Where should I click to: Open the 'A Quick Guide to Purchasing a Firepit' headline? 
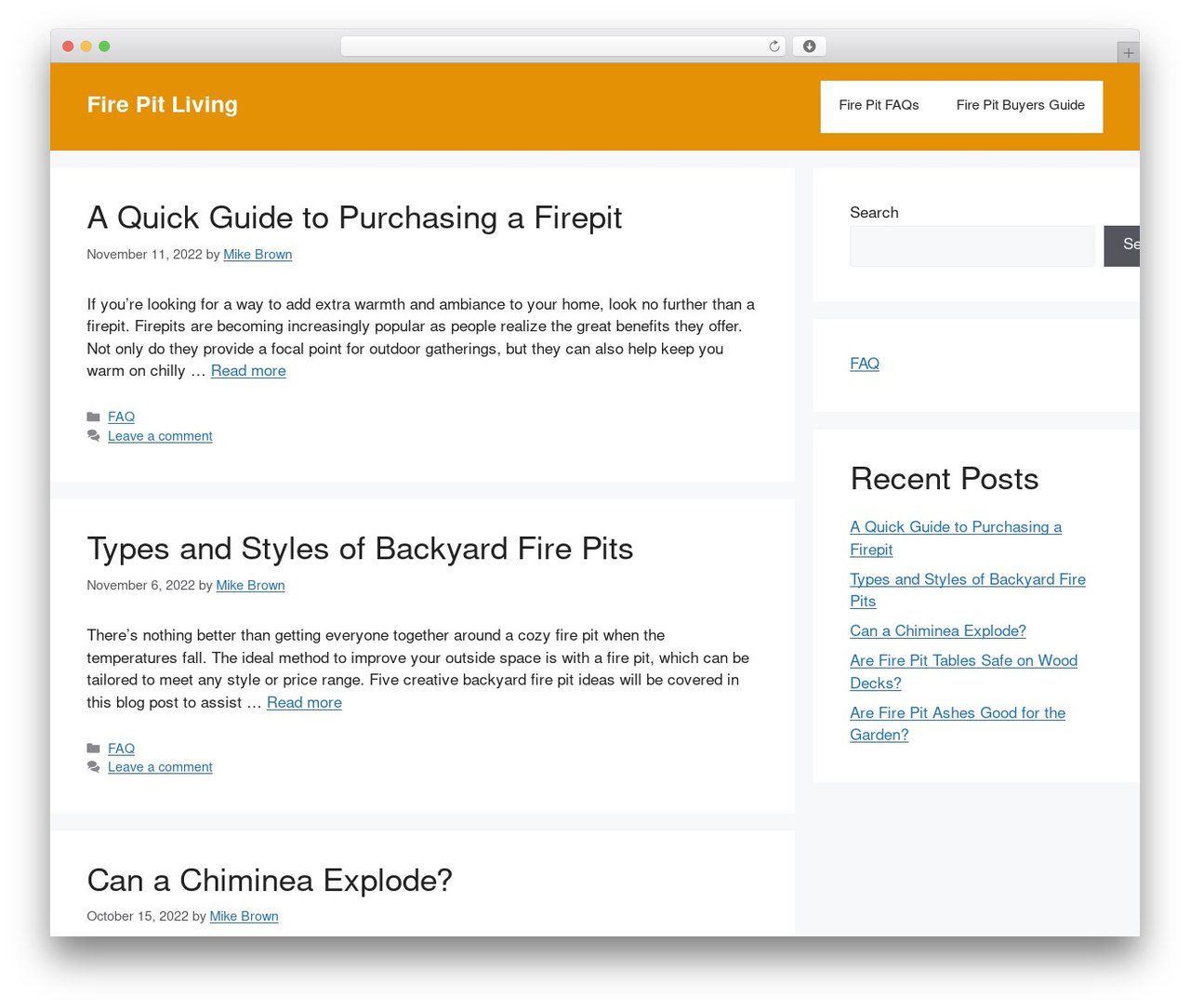point(354,218)
